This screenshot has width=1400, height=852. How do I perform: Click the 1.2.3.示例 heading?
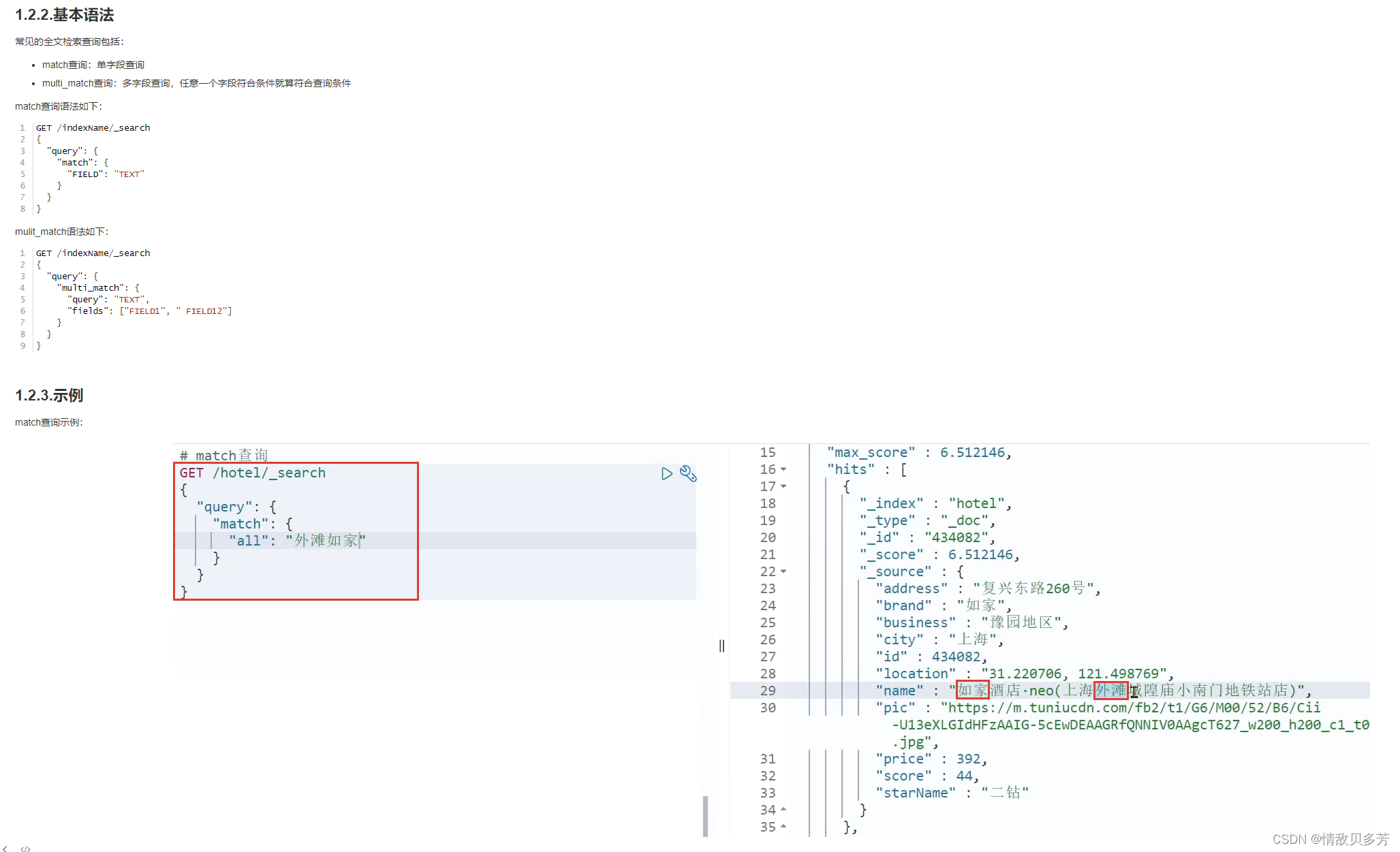click(x=49, y=395)
